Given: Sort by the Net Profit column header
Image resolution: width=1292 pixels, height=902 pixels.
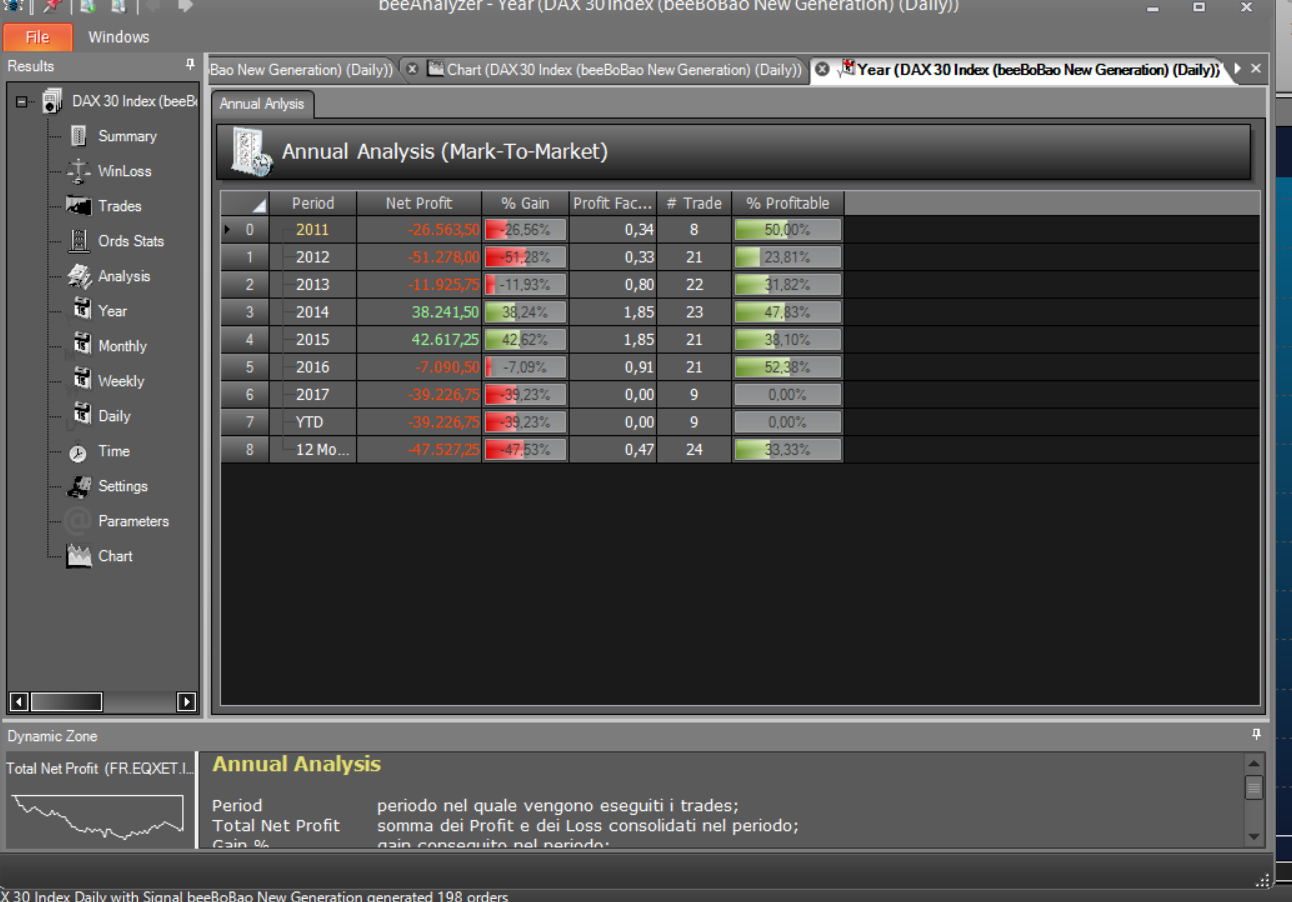Looking at the screenshot, I should click(x=419, y=203).
